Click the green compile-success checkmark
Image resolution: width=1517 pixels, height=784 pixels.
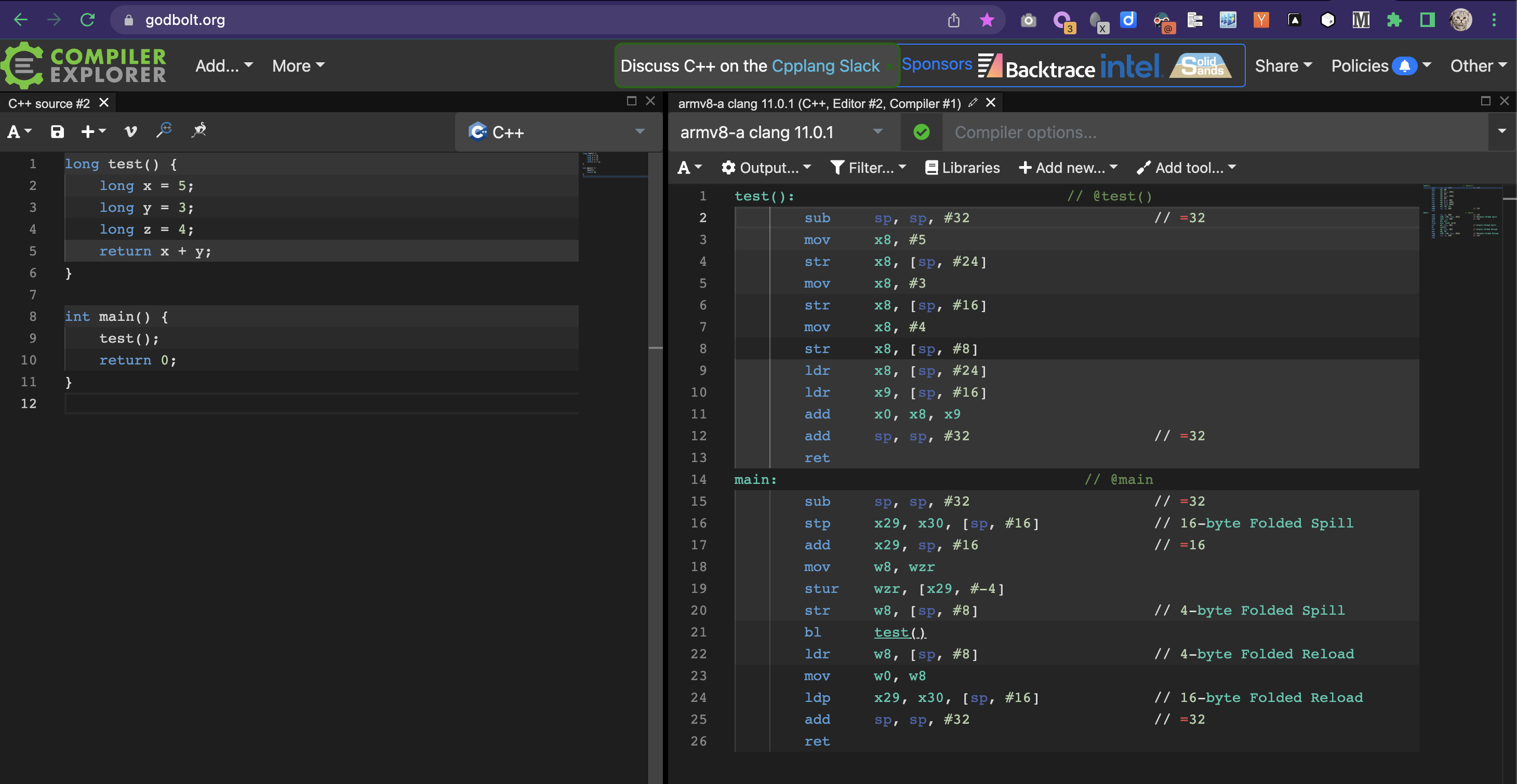[921, 132]
